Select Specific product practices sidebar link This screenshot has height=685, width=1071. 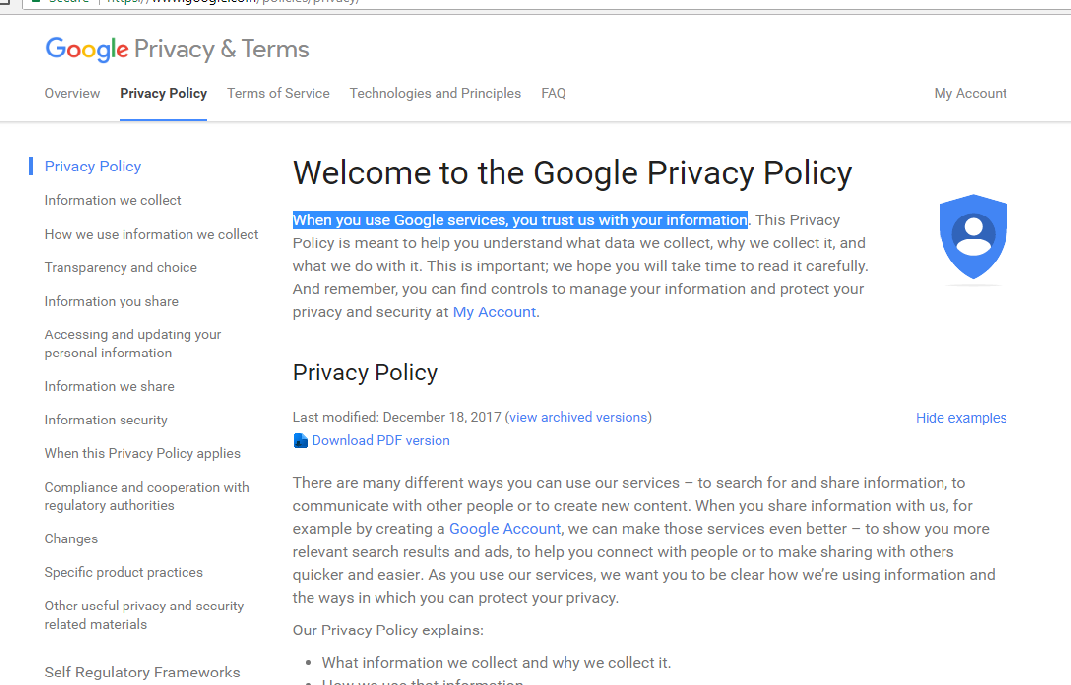tap(123, 572)
